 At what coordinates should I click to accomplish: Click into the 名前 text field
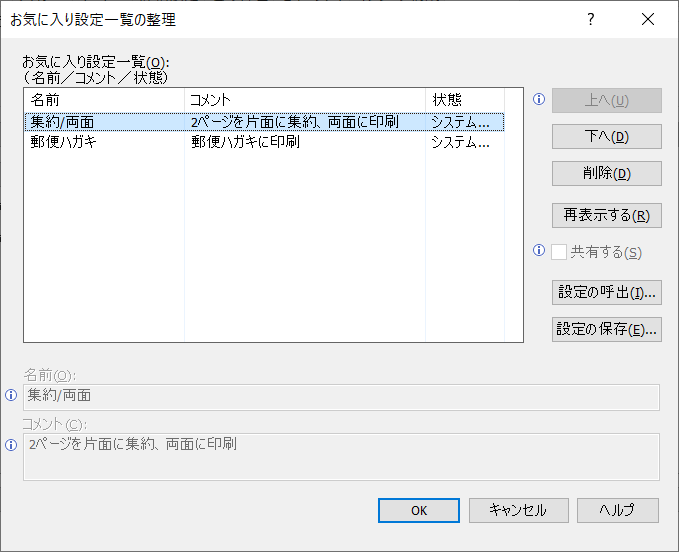point(340,396)
